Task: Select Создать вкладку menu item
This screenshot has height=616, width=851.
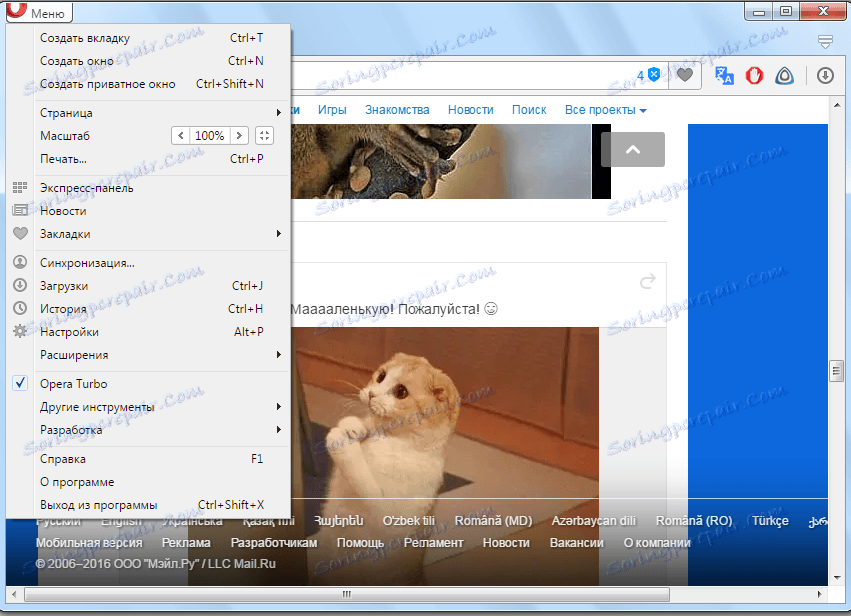Action: click(161, 38)
